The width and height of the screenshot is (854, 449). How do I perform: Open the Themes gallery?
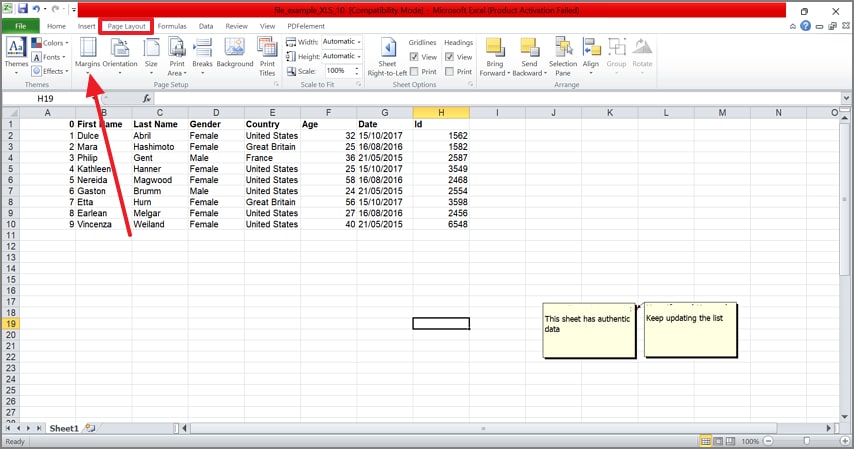click(x=16, y=56)
